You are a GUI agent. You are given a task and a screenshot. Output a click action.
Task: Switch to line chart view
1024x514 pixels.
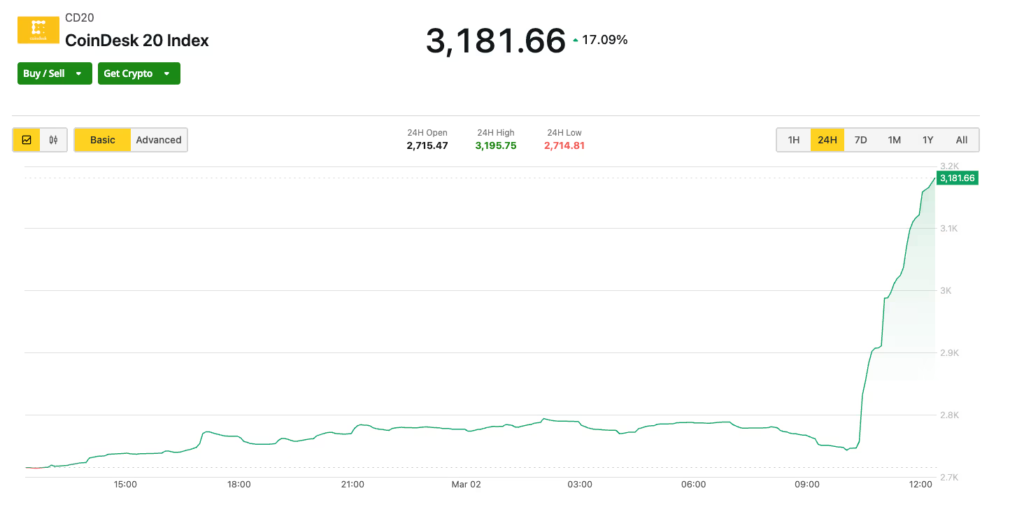click(27, 140)
